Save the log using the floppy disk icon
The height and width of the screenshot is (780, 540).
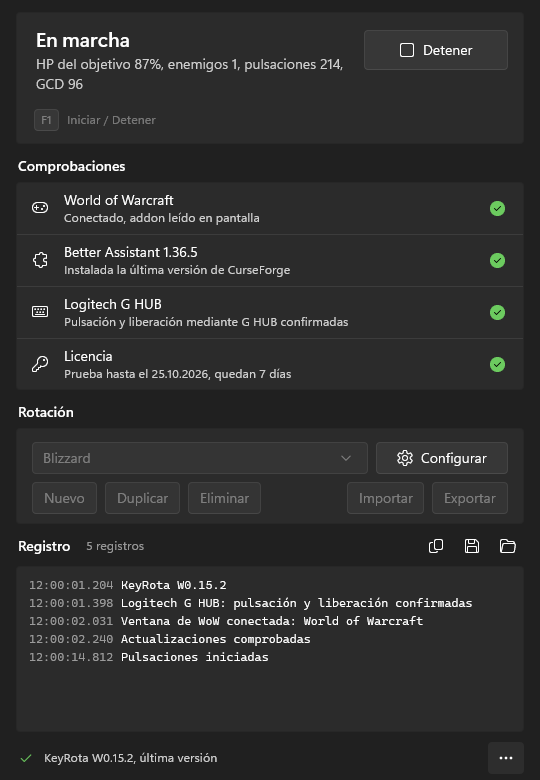[471, 546]
